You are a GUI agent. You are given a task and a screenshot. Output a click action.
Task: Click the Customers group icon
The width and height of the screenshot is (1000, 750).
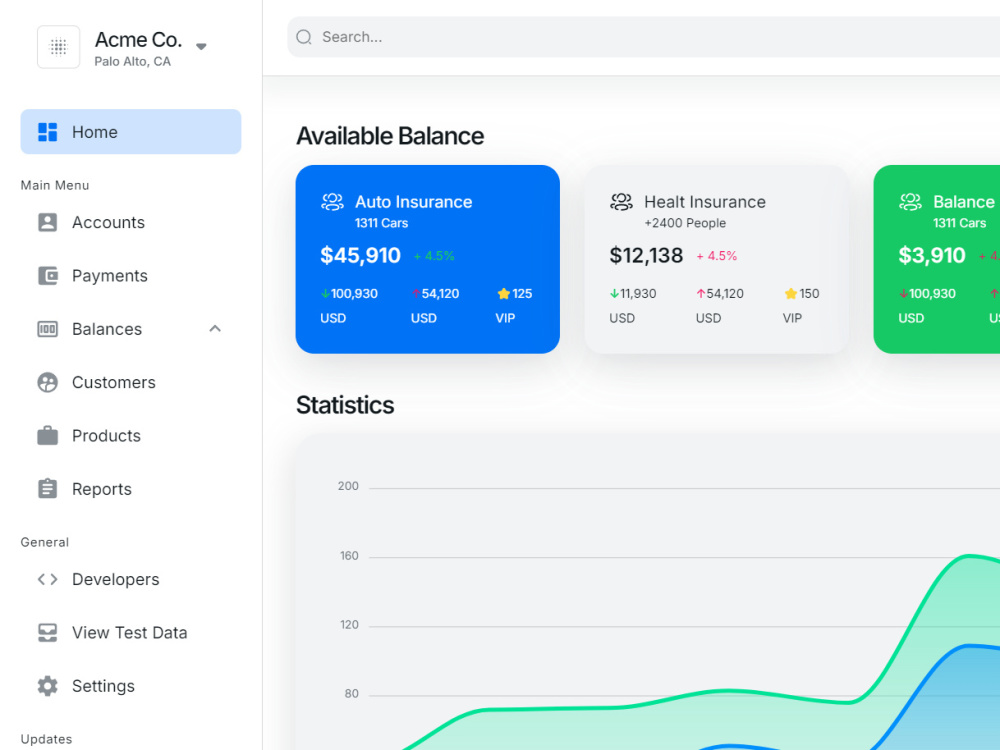48,383
